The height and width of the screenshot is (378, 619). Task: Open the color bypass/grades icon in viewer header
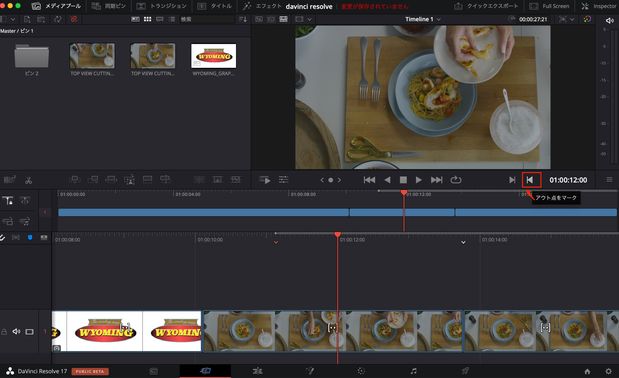[587, 19]
